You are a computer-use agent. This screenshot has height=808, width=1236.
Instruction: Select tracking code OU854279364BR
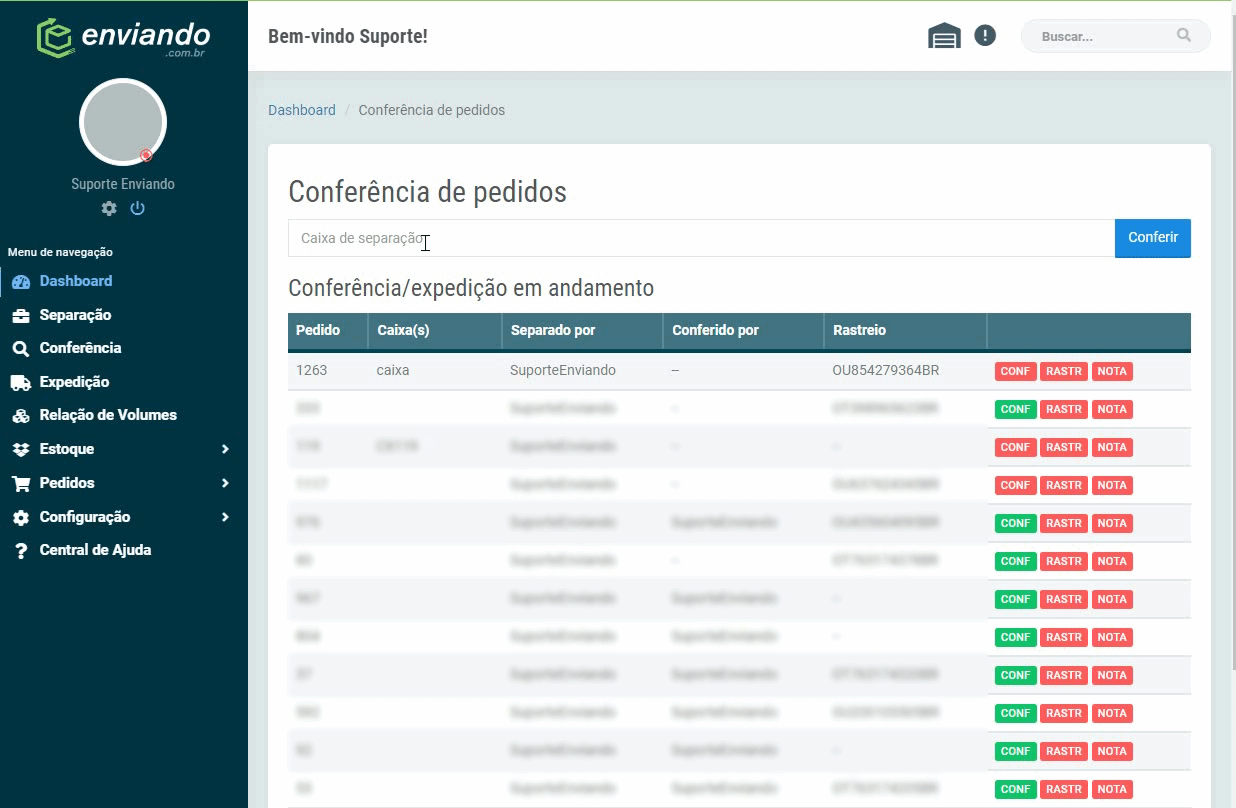(886, 370)
